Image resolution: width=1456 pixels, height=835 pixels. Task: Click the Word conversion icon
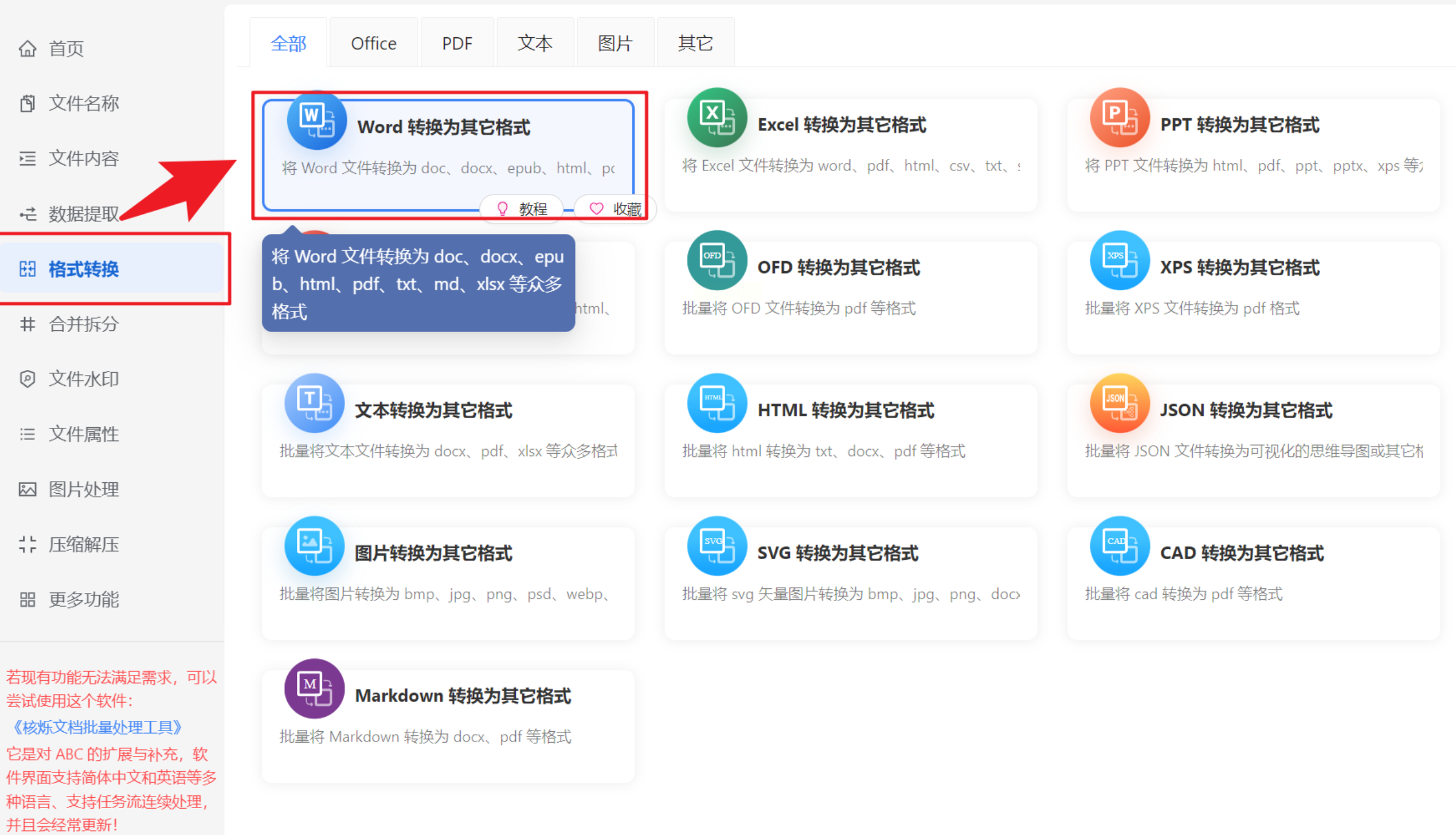point(316,120)
